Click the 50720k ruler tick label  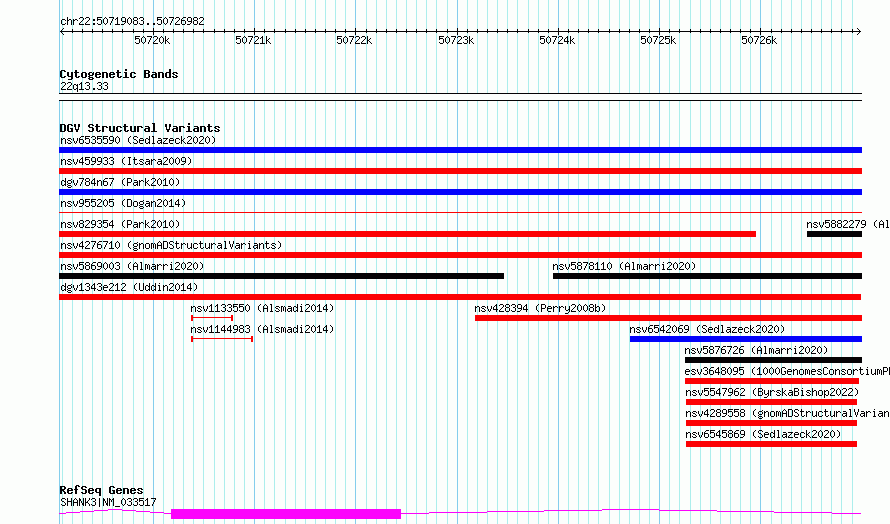tap(152, 41)
